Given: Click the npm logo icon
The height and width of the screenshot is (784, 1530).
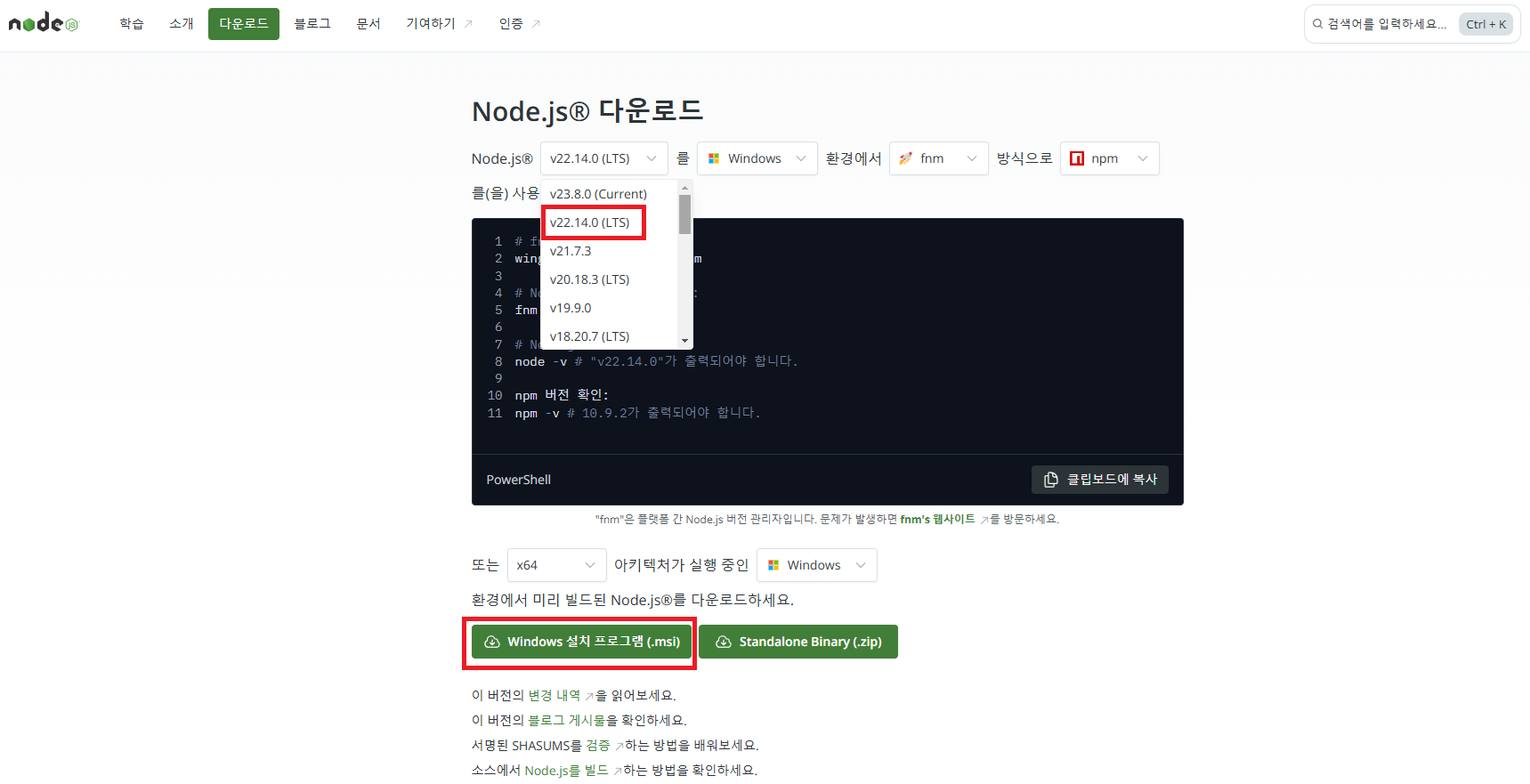Looking at the screenshot, I should point(1077,158).
